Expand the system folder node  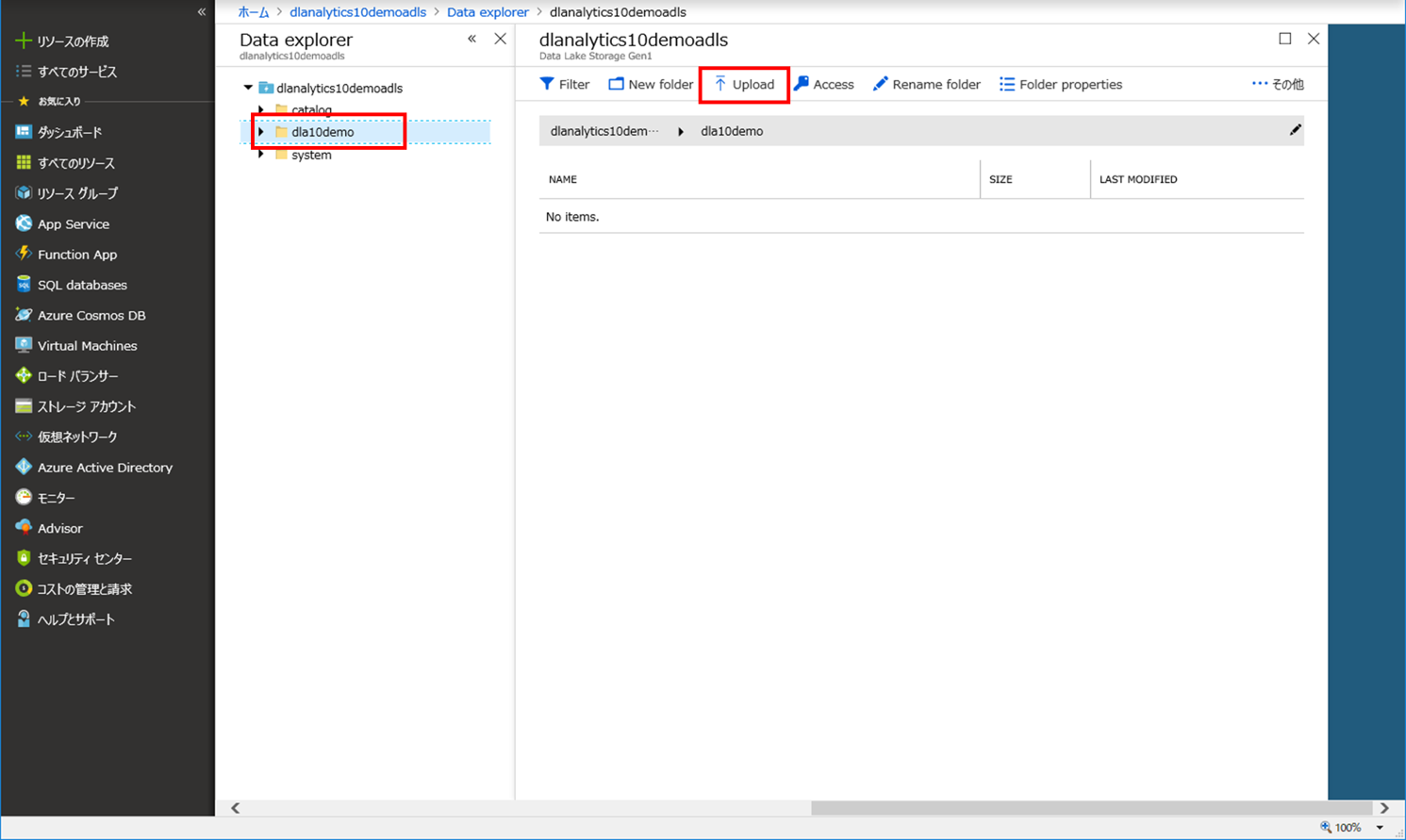(x=261, y=155)
